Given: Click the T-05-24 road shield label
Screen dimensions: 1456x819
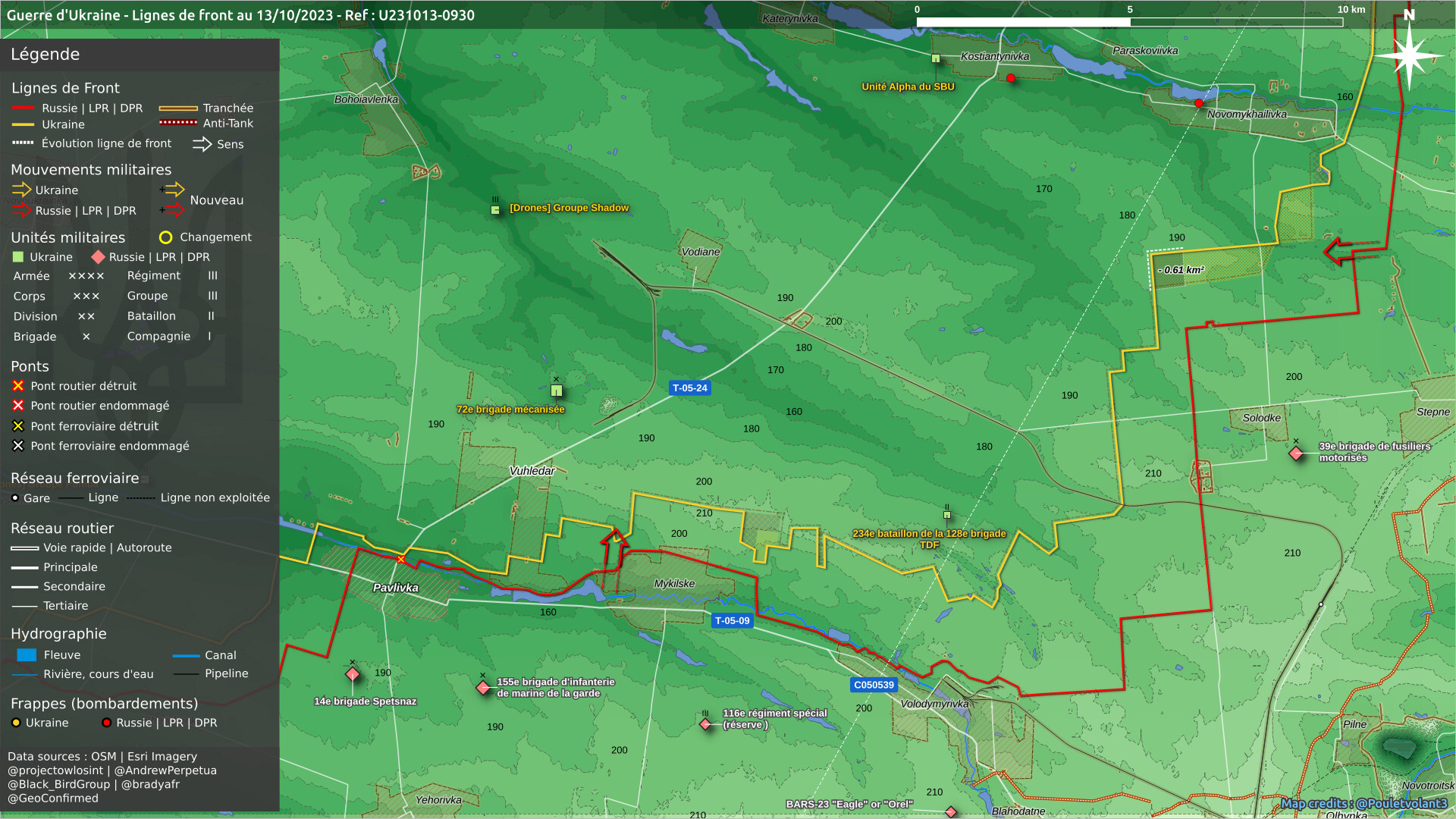Looking at the screenshot, I should click(689, 388).
